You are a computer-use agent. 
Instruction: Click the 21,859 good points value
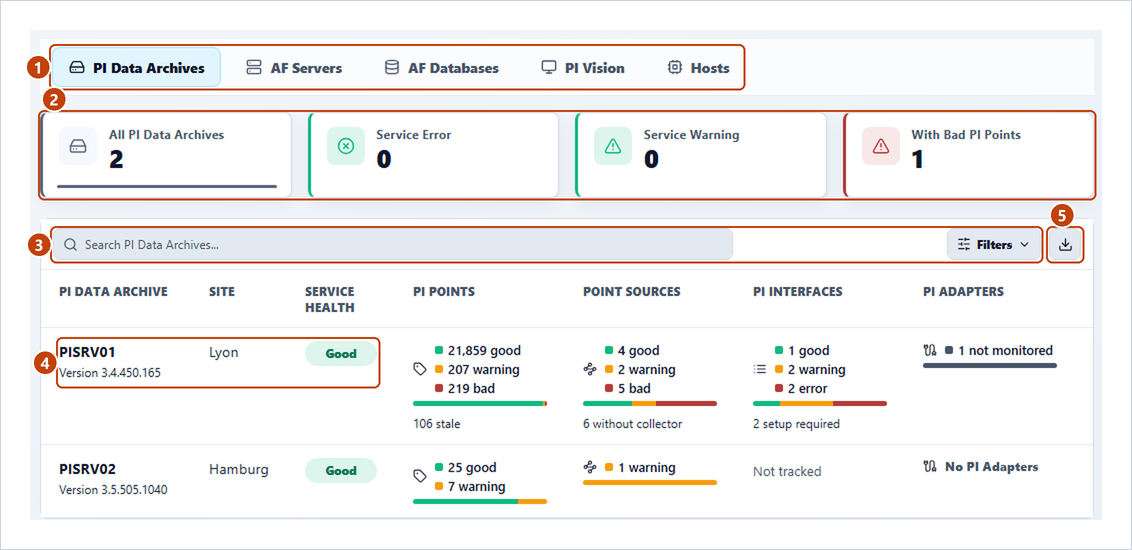(484, 351)
